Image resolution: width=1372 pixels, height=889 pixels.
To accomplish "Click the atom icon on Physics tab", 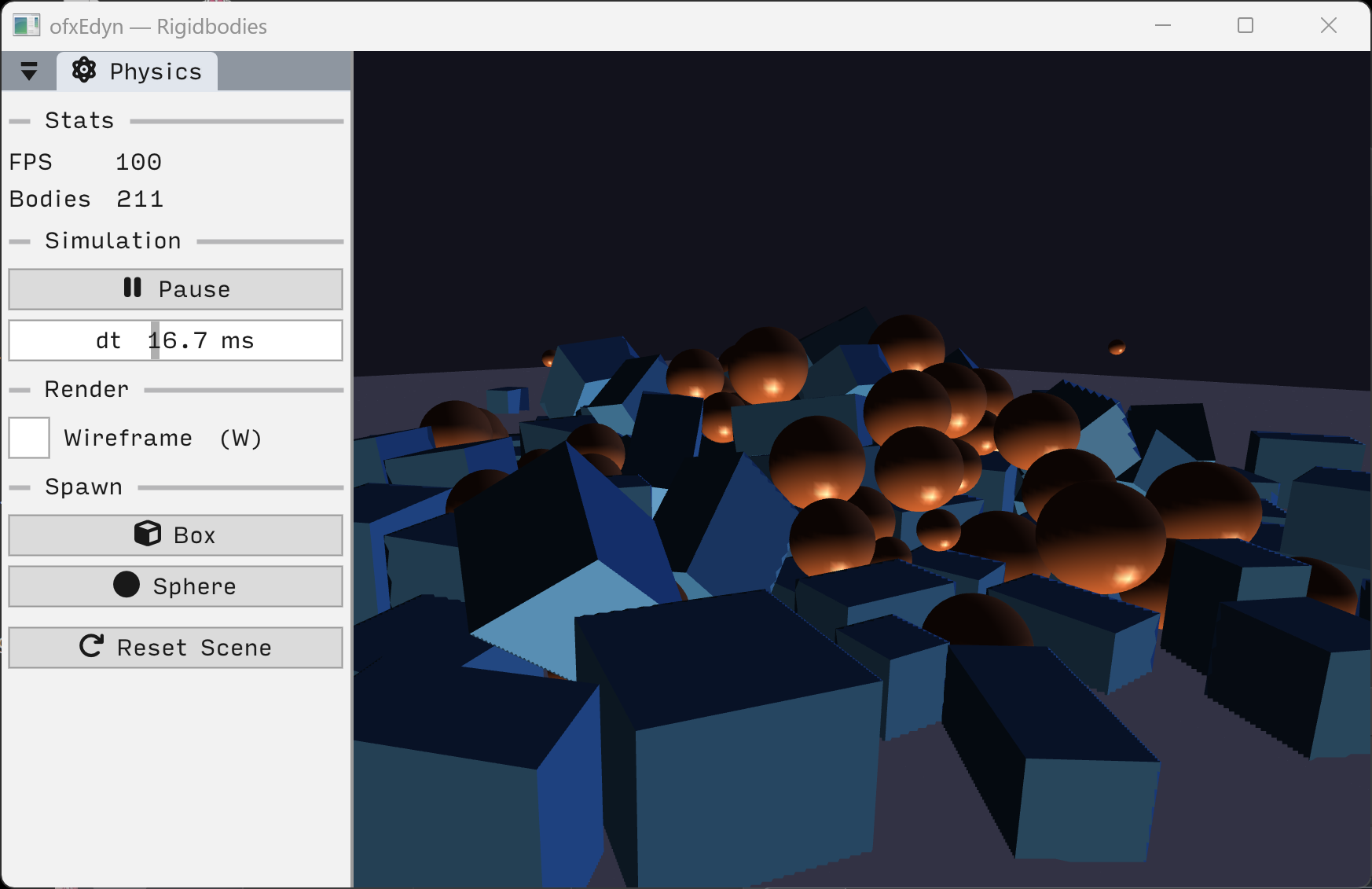I will [84, 71].
